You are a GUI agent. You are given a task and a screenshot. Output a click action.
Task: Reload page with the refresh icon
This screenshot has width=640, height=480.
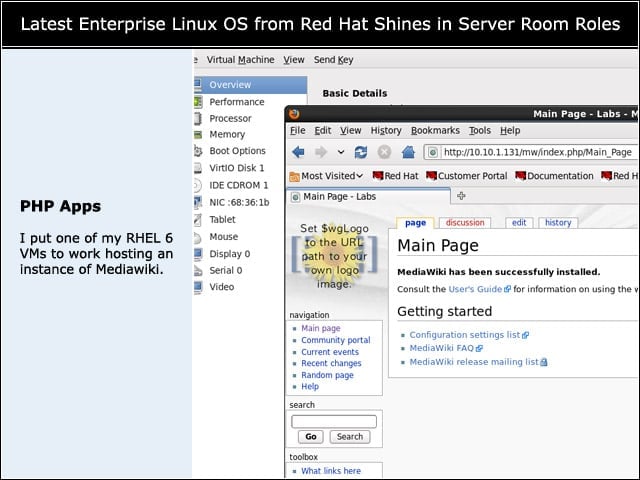click(361, 152)
